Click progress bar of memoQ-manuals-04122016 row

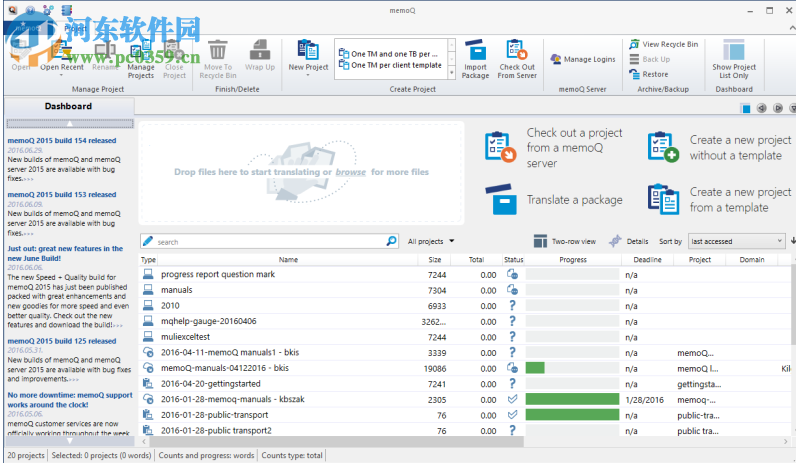click(572, 368)
